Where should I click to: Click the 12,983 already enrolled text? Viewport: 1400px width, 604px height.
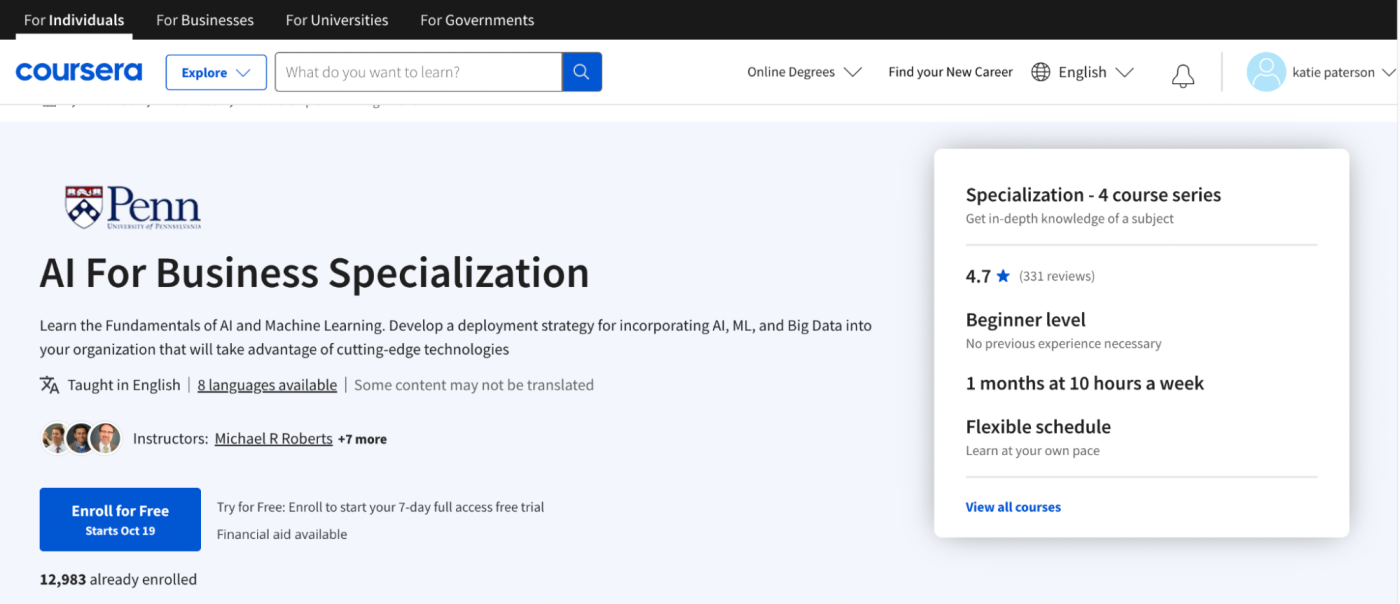118,579
